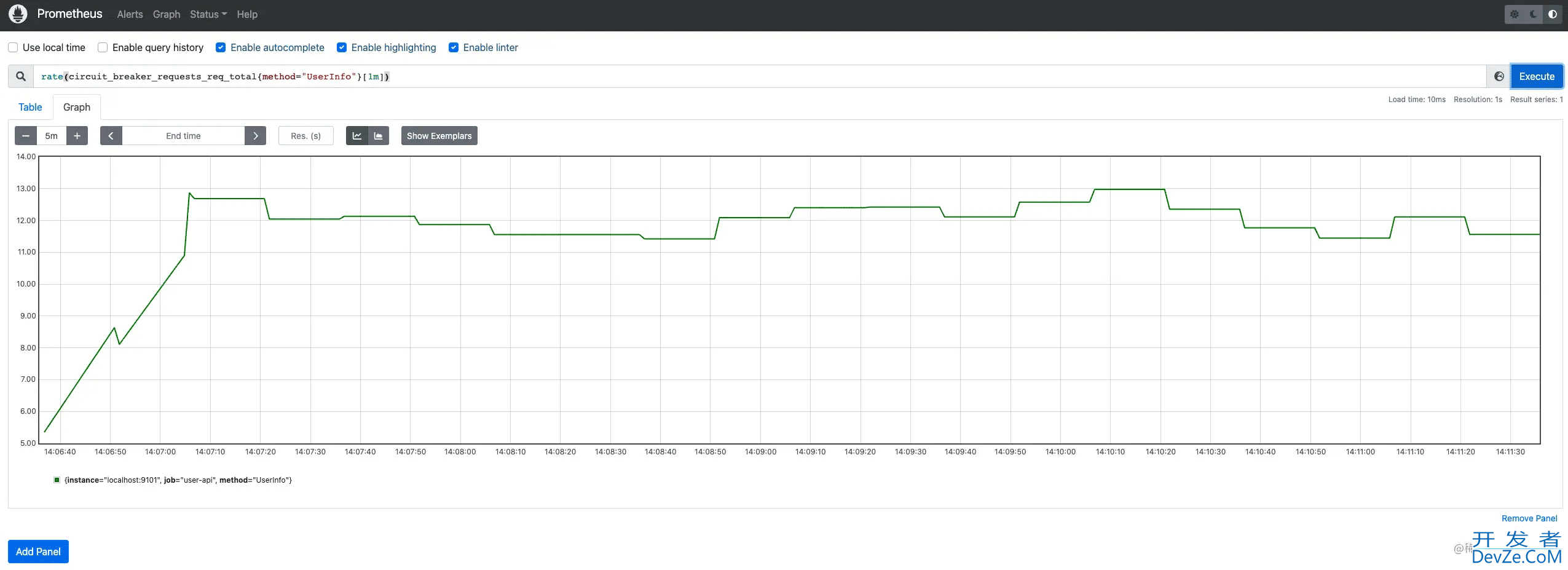The height and width of the screenshot is (570, 1568).
Task: Expand the Status dropdown menu
Action: (208, 14)
